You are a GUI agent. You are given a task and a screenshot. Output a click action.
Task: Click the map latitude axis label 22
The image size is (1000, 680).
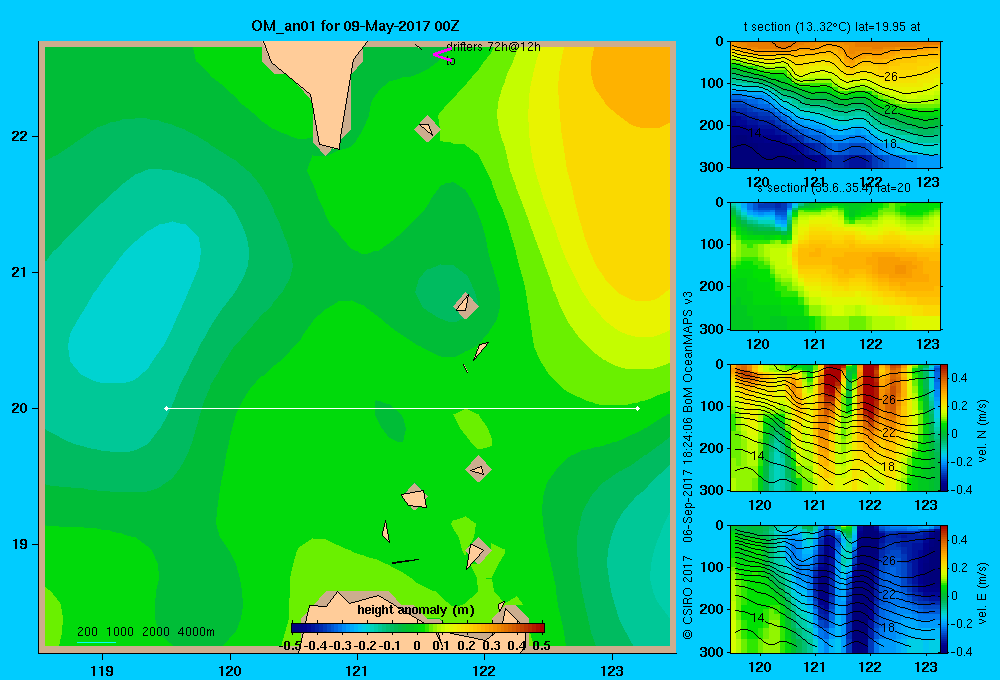pos(20,136)
